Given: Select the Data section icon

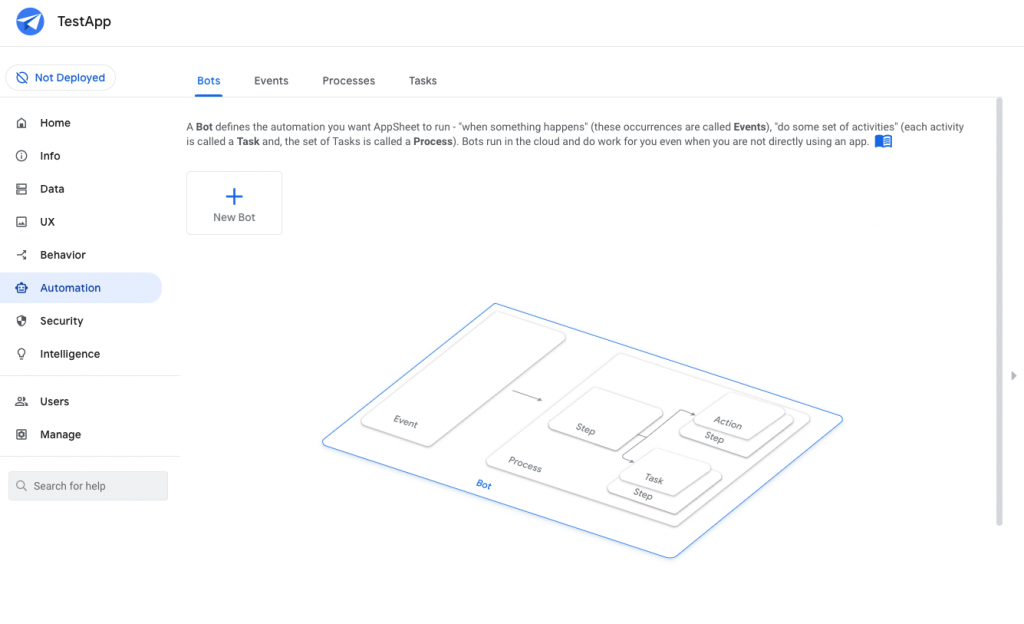Looking at the screenshot, I should tap(22, 188).
